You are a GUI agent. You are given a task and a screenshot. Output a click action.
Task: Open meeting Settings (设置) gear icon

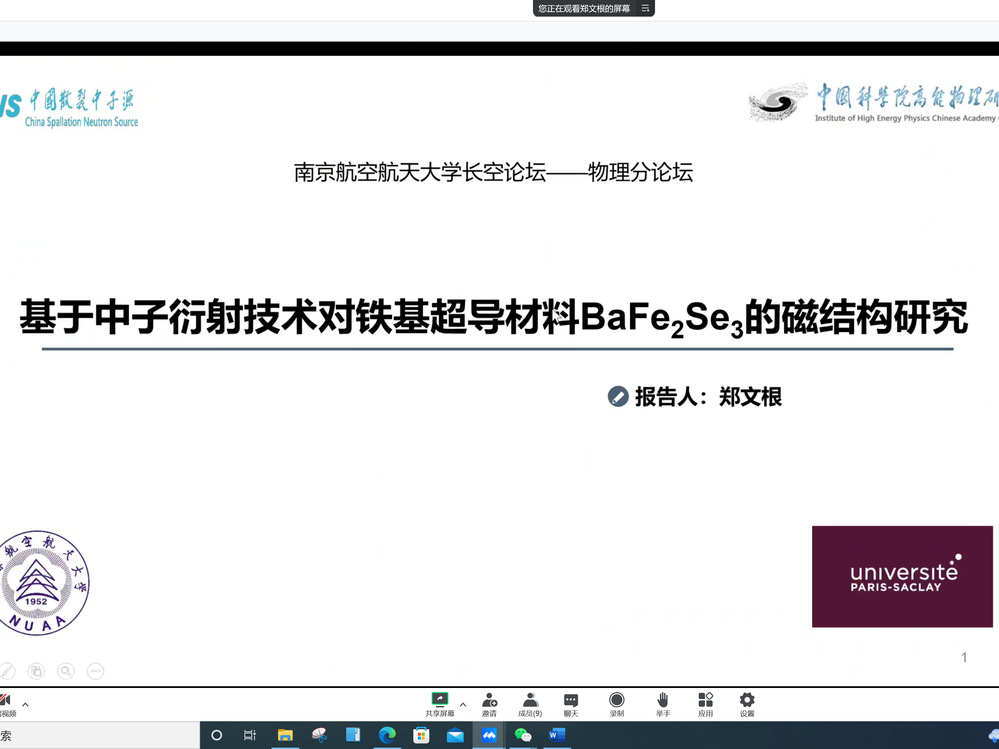point(747,700)
